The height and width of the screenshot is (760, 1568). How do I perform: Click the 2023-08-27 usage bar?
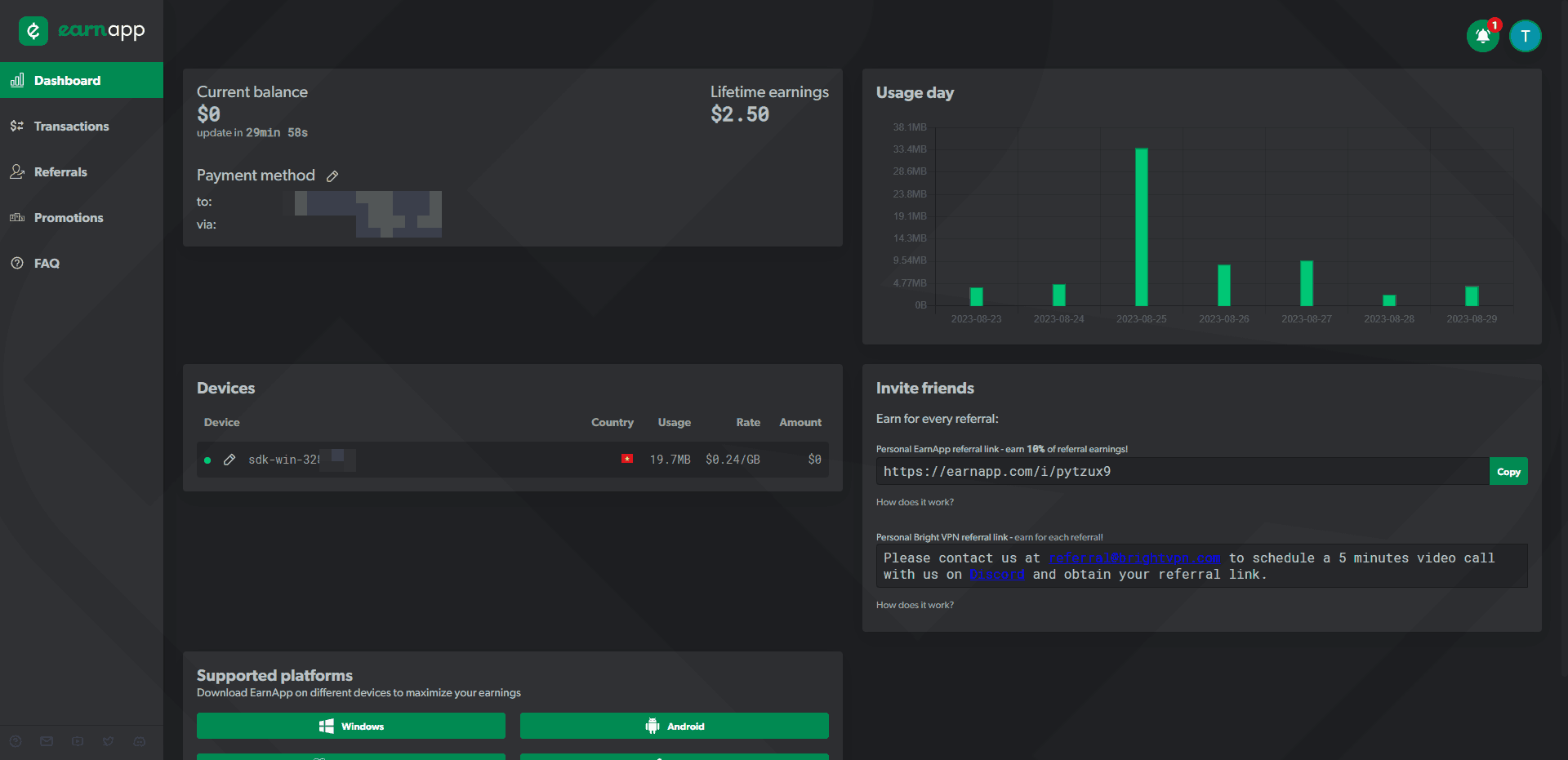(1307, 283)
